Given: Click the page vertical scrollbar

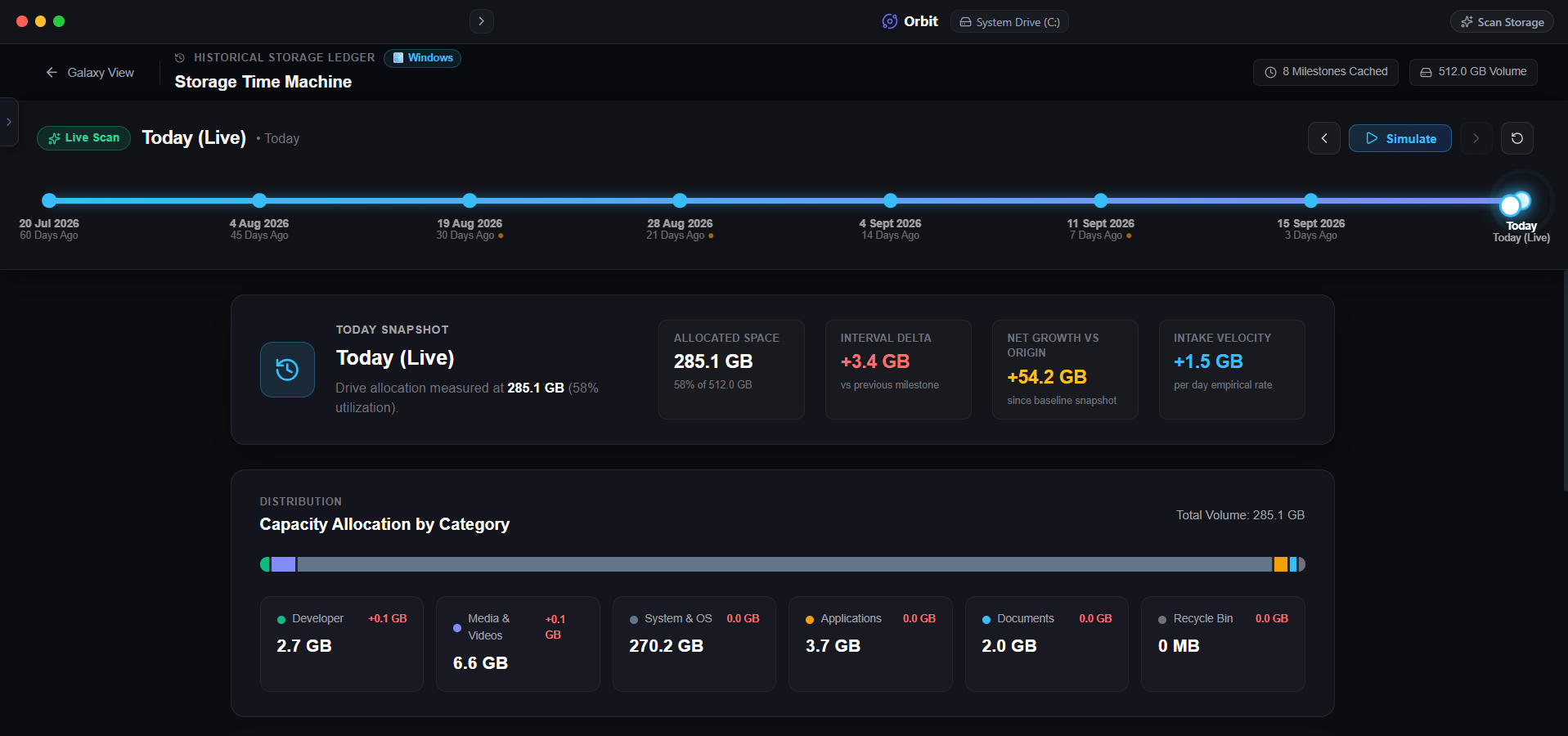Looking at the screenshot, I should click(1565, 380).
